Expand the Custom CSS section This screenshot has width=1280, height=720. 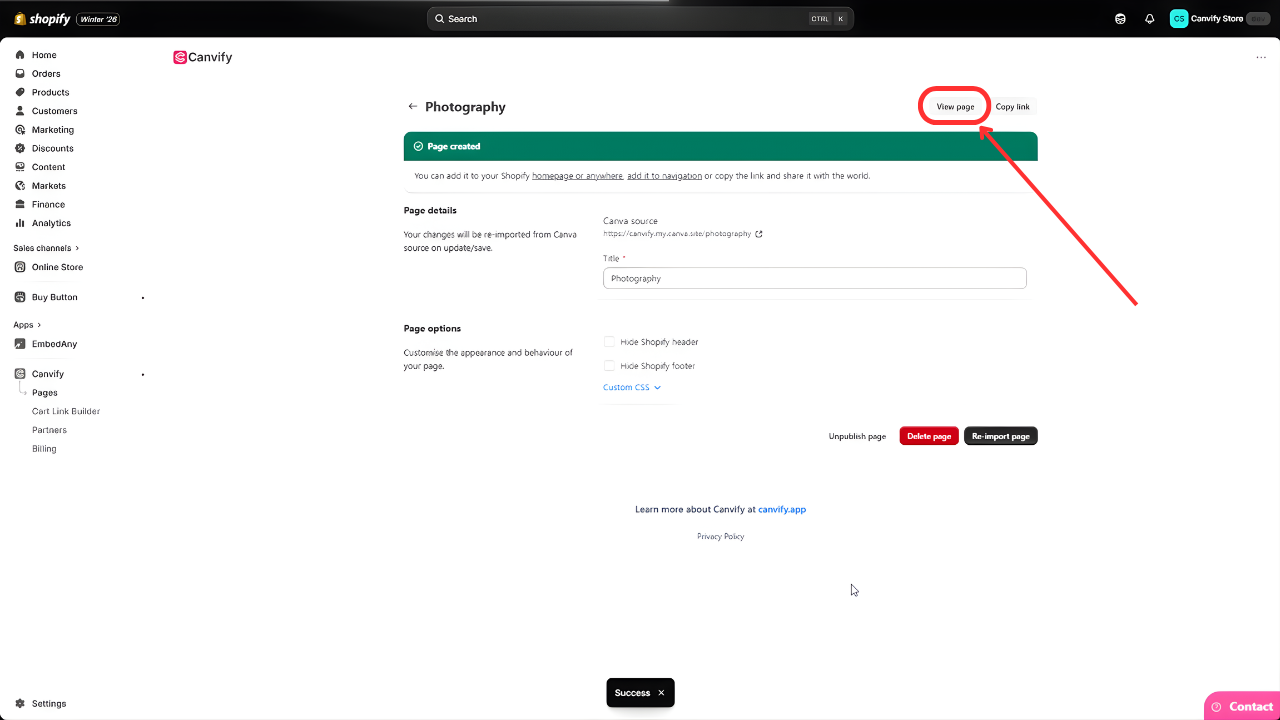pos(632,387)
